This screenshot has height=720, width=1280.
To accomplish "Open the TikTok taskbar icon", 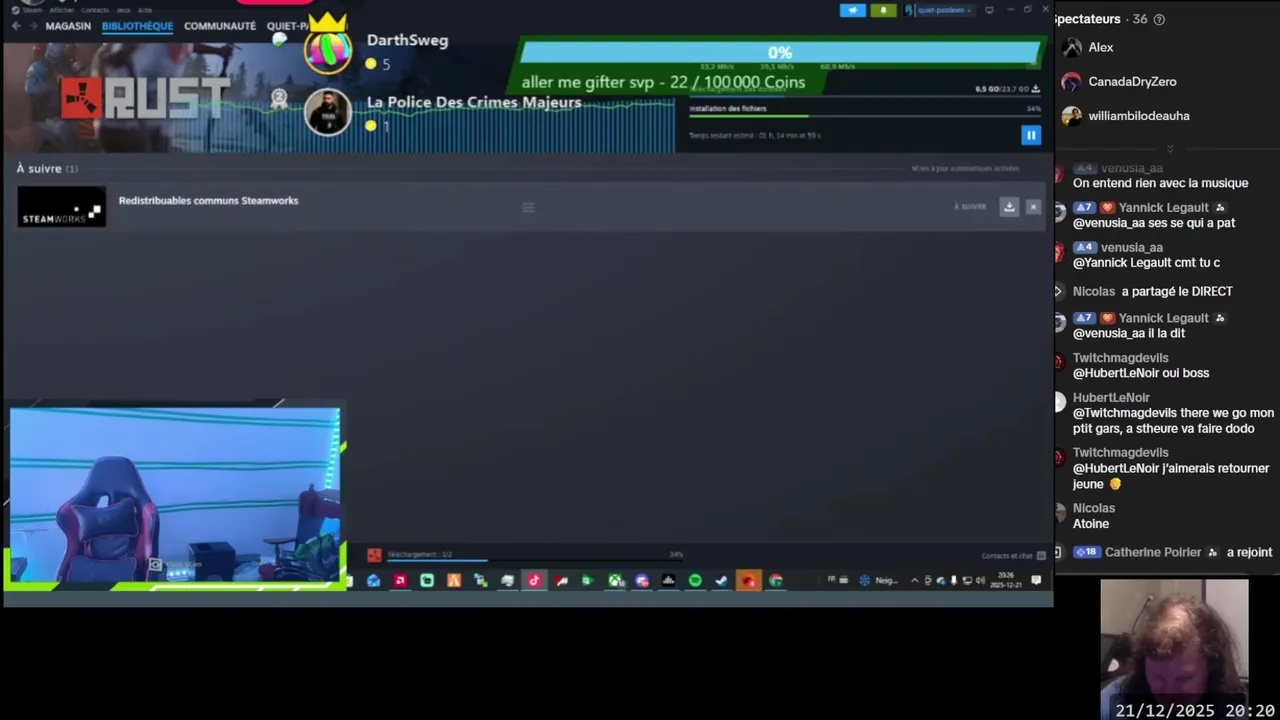I will pyautogui.click(x=534, y=580).
